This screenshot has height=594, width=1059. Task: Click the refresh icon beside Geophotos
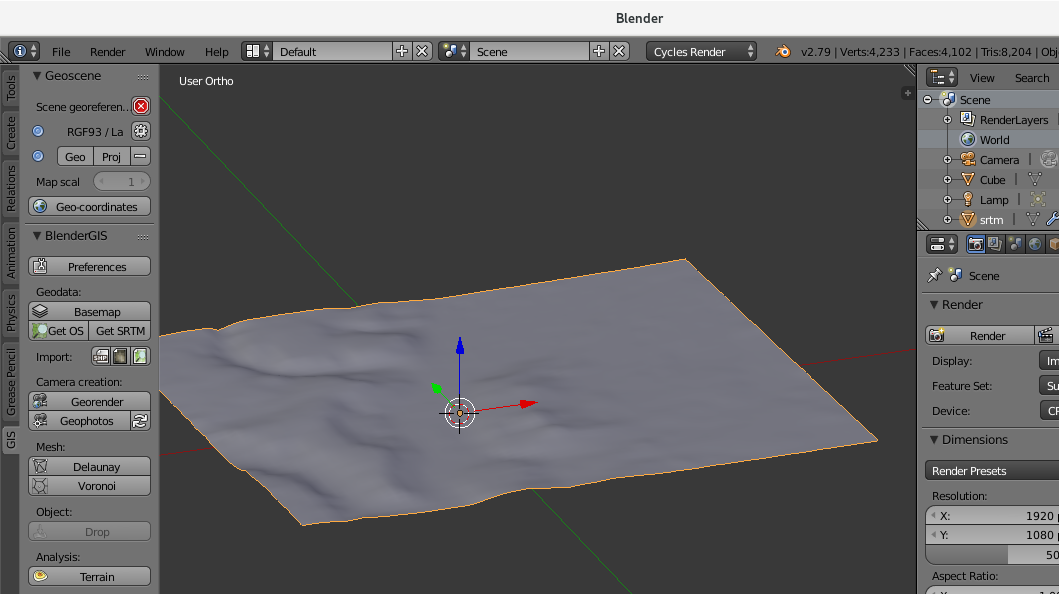(x=141, y=421)
